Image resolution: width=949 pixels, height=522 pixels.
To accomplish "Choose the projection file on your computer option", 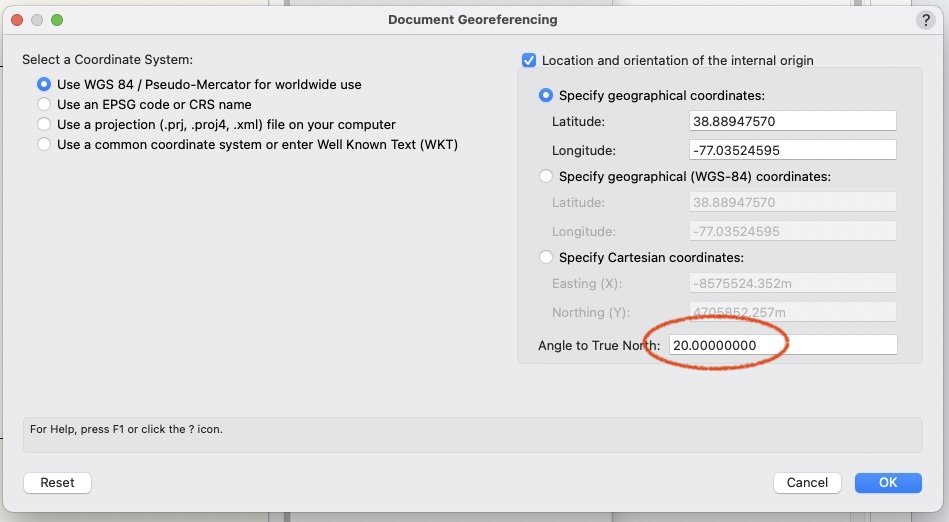I will coord(44,124).
